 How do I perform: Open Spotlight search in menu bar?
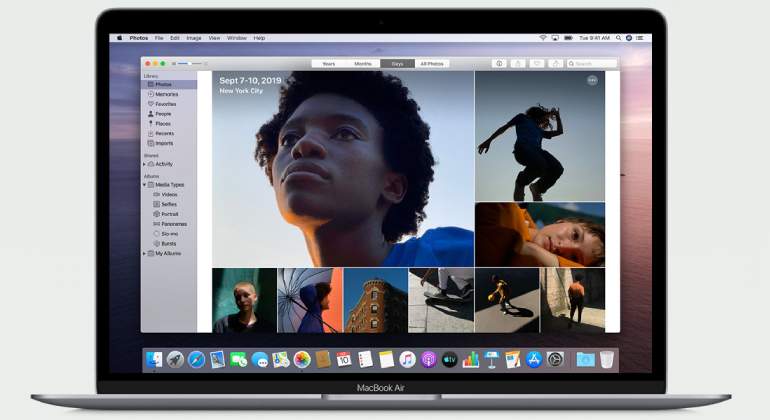618,38
